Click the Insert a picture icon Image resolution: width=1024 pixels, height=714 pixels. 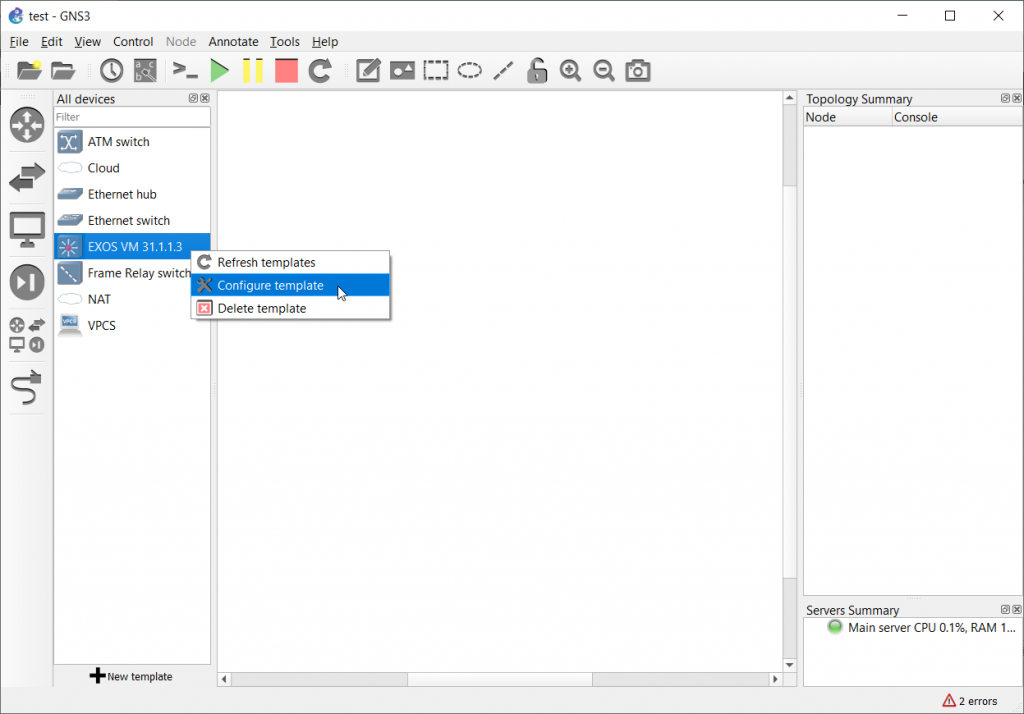point(402,70)
